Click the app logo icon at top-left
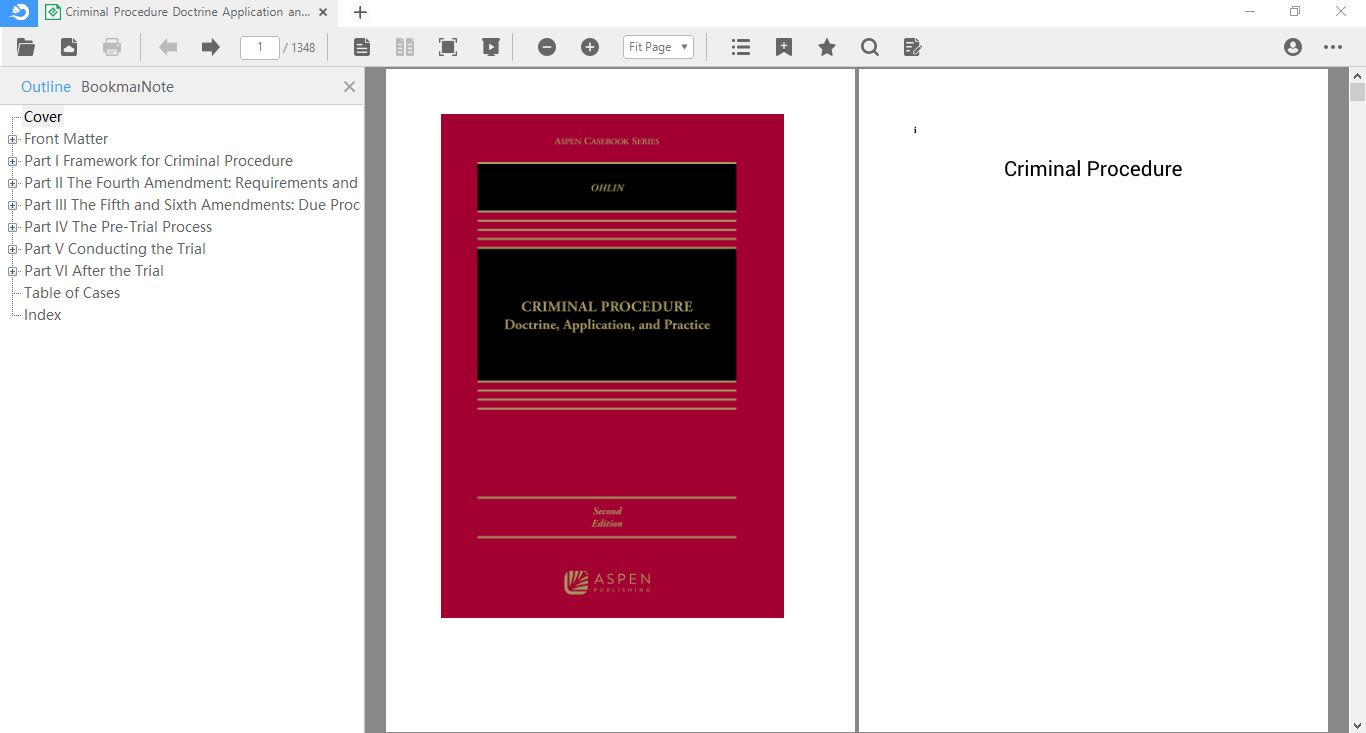The image size is (1366, 733). pos(19,12)
